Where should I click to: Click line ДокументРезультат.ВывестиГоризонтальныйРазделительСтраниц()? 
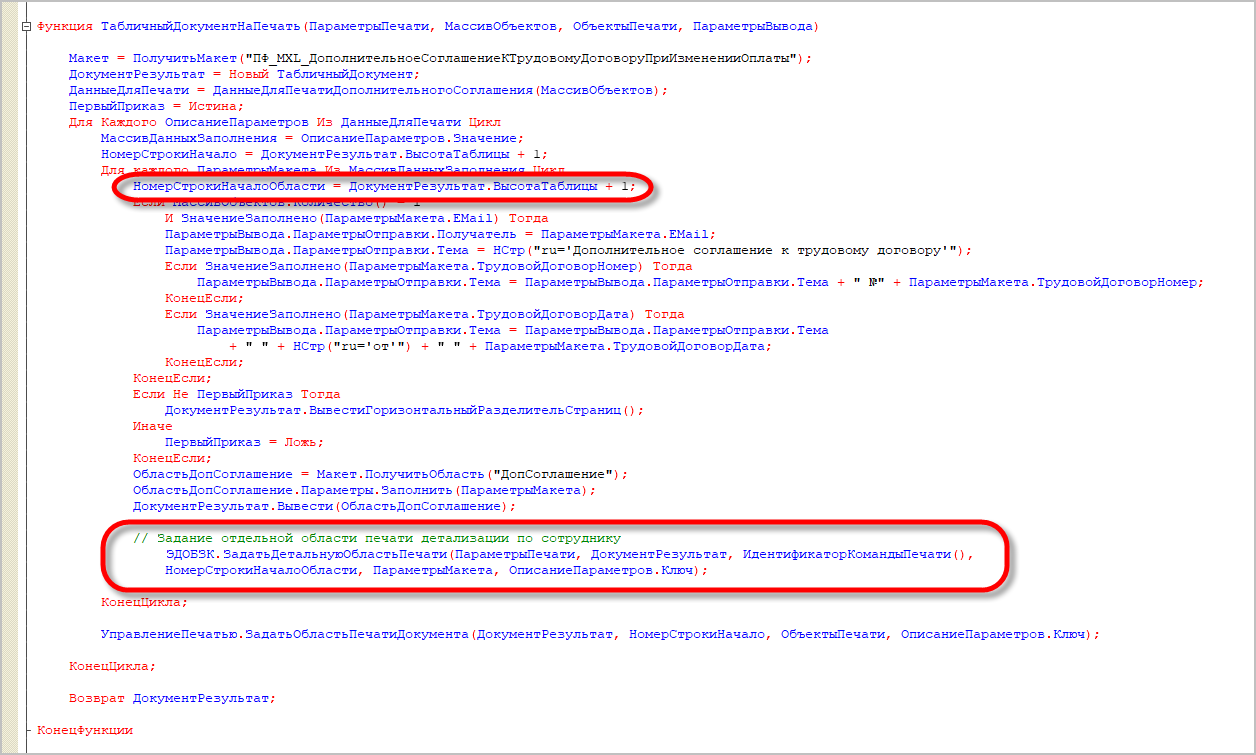click(405, 410)
